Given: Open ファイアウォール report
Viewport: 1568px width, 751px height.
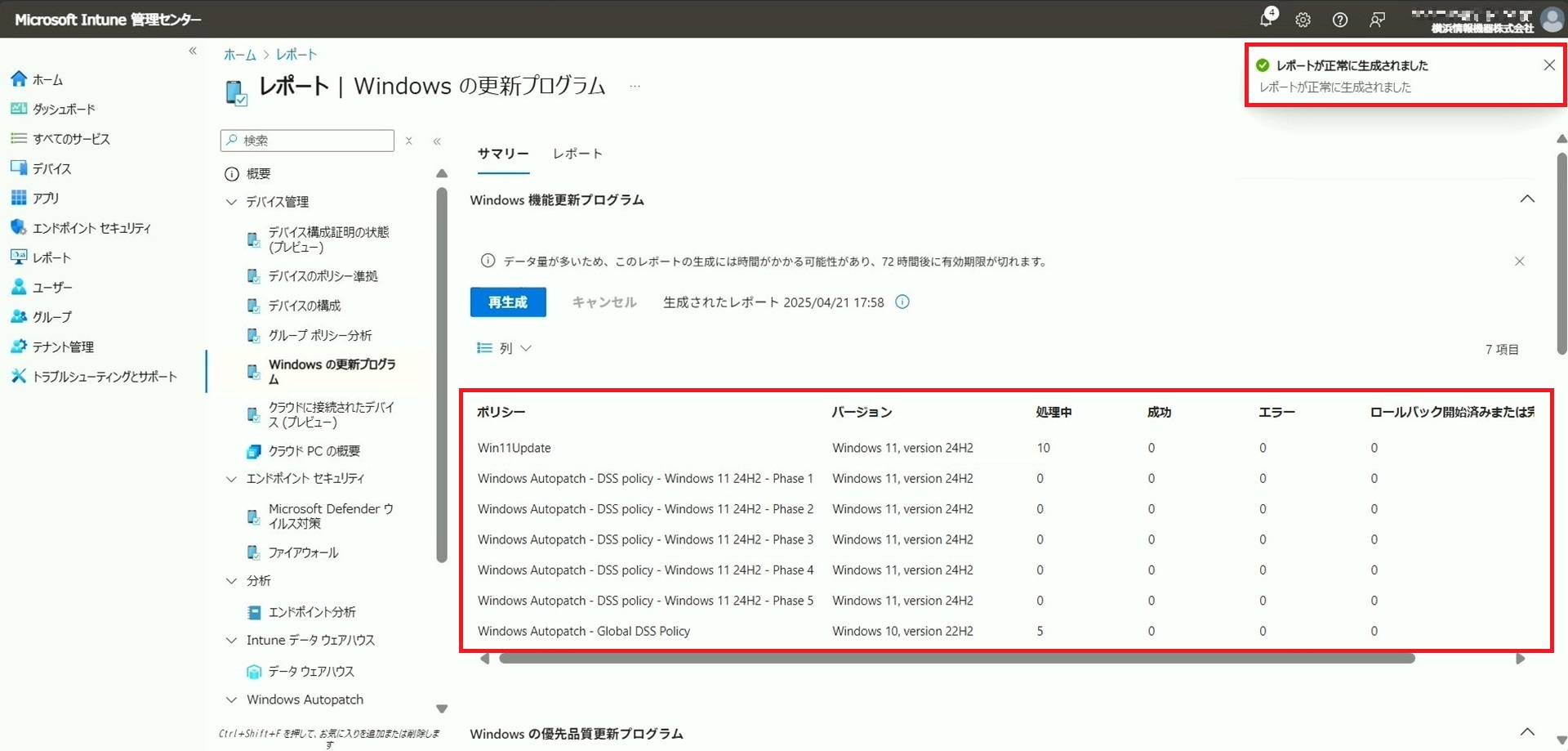Looking at the screenshot, I should click(302, 552).
